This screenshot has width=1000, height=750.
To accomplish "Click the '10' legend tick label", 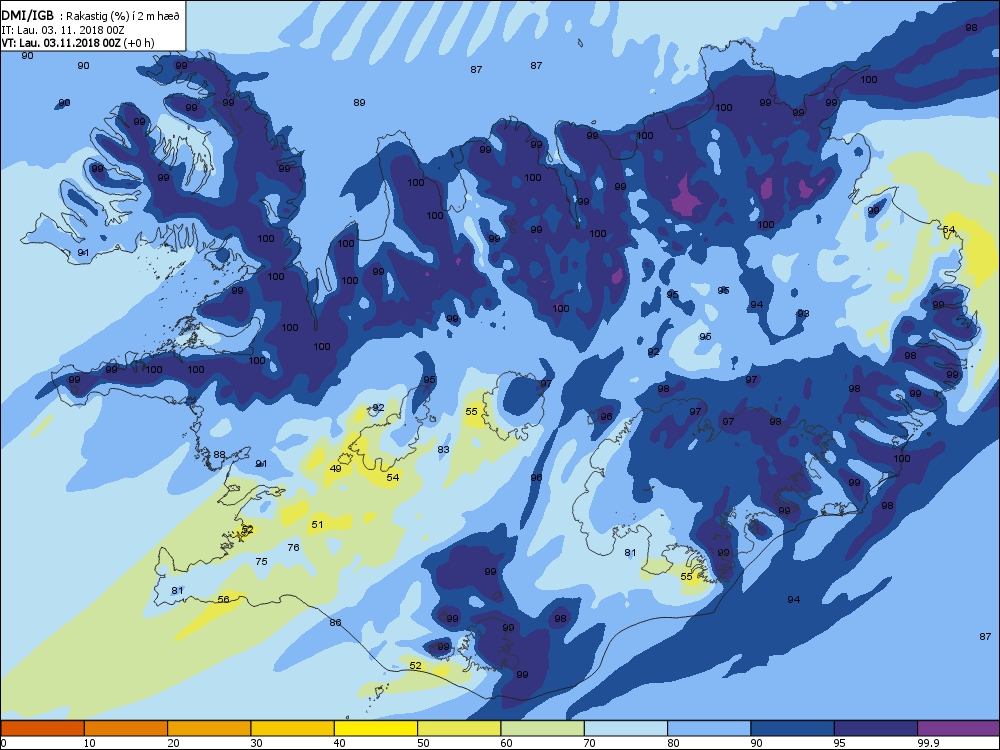I will [89, 743].
